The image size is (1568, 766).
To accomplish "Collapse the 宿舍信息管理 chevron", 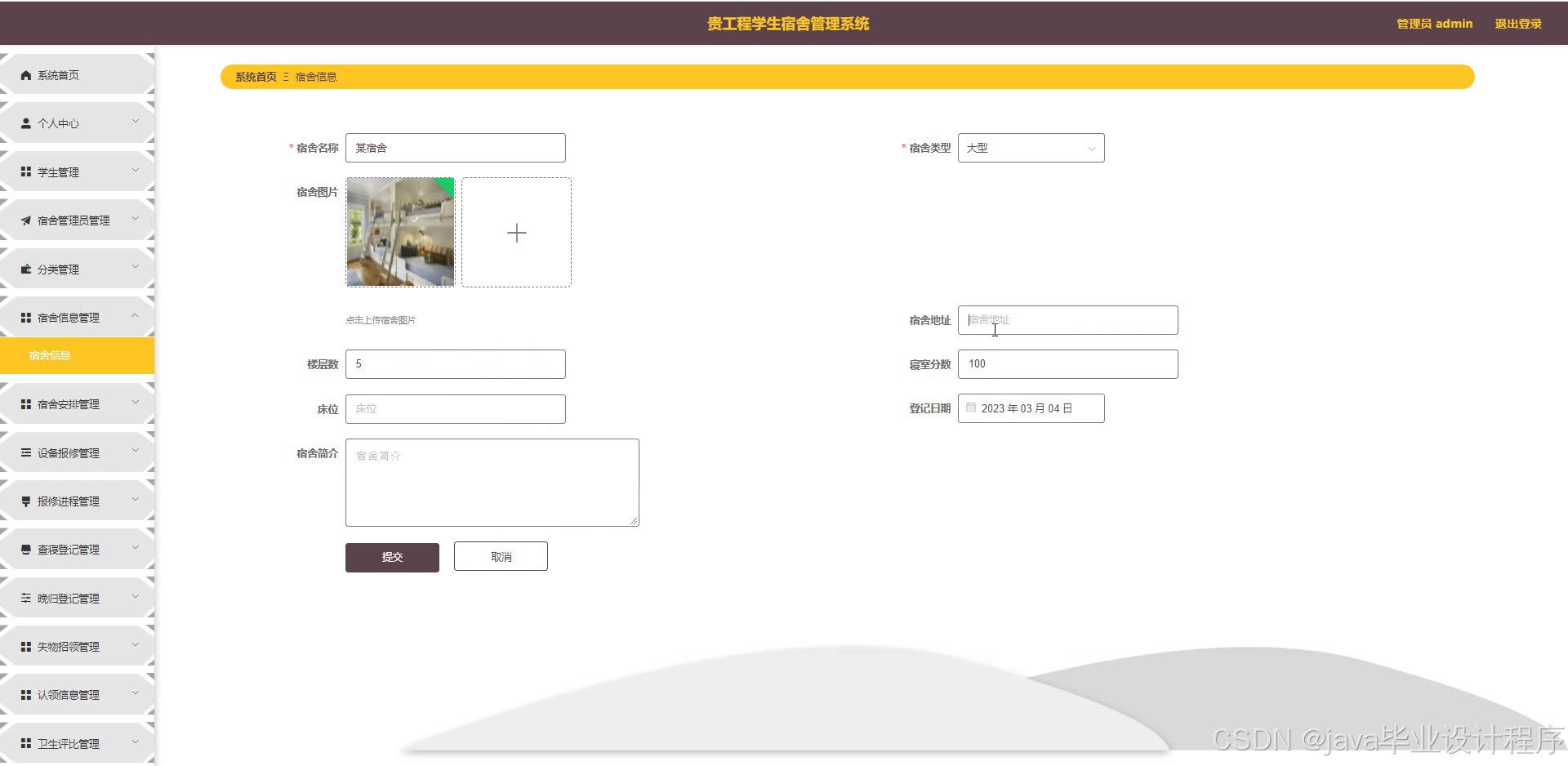I will point(136,316).
